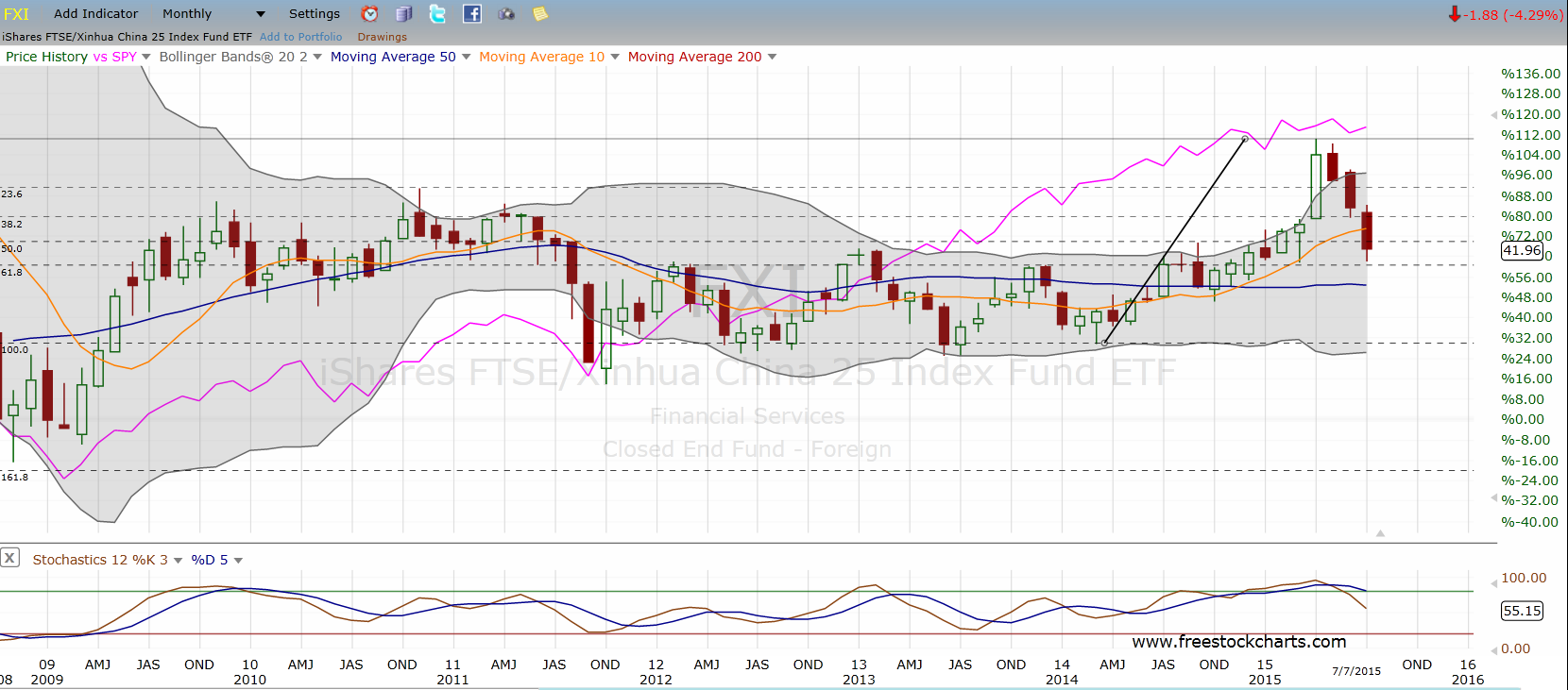The height and width of the screenshot is (690, 1568).
Task: Click the www.freestockcharts.com link
Action: click(x=1239, y=642)
